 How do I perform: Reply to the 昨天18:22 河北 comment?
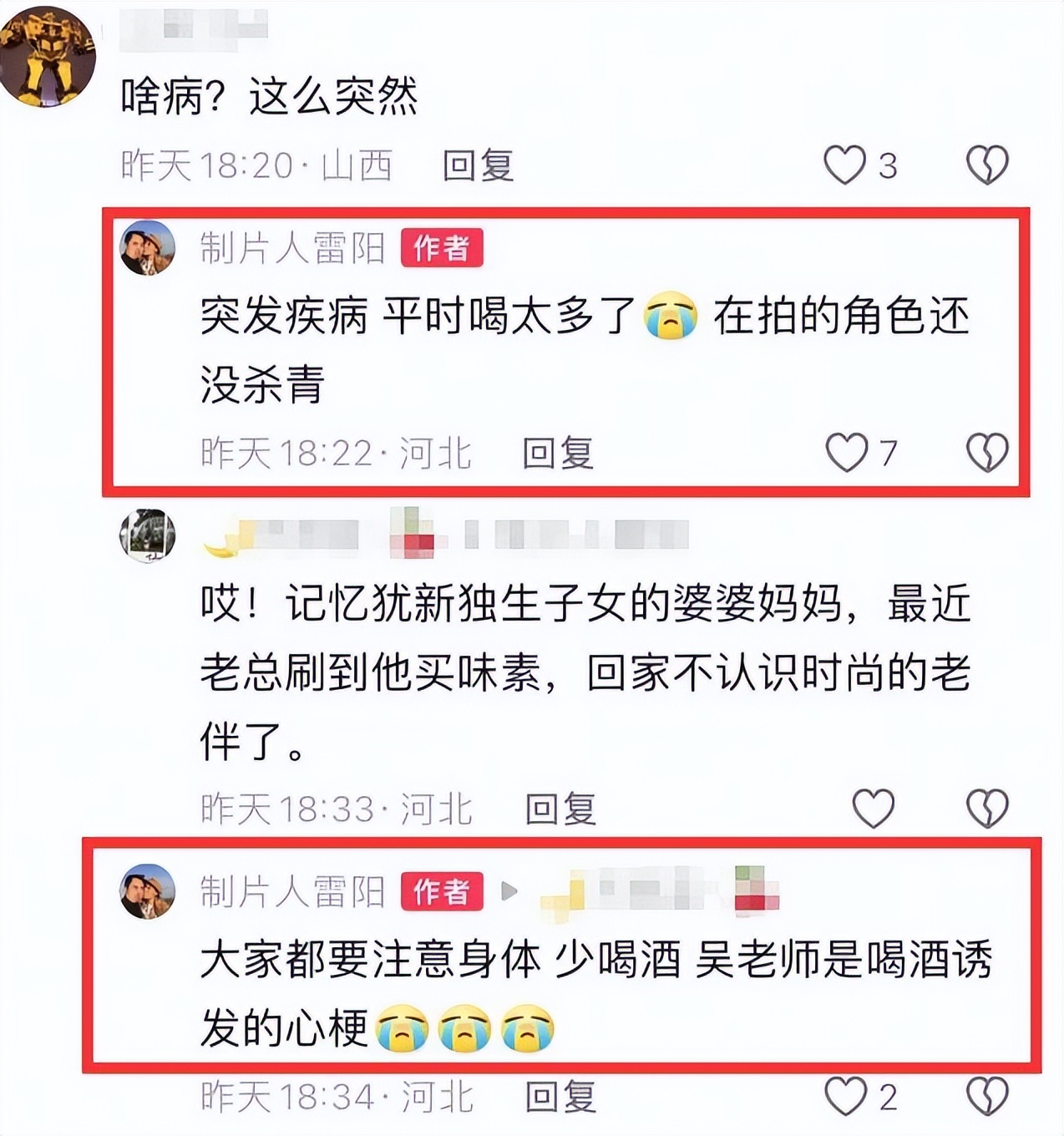(558, 454)
